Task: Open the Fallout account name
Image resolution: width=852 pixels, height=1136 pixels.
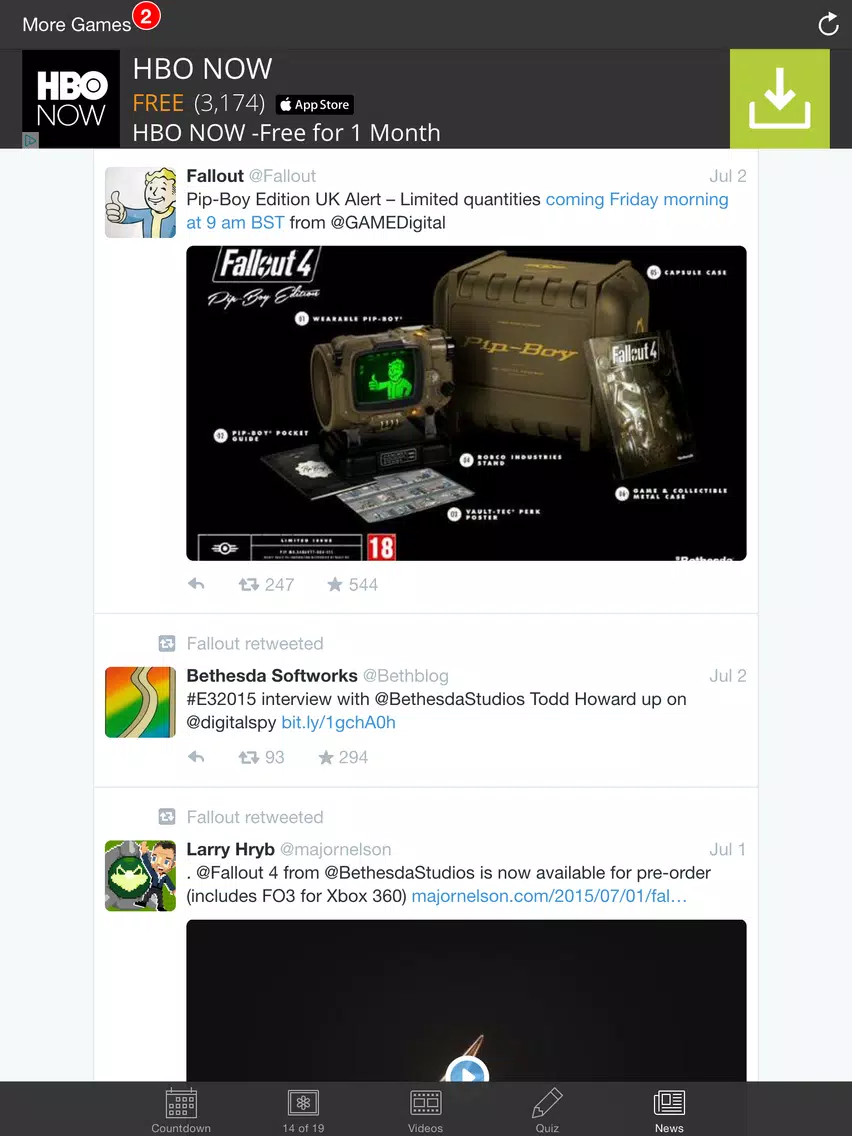Action: tap(215, 176)
